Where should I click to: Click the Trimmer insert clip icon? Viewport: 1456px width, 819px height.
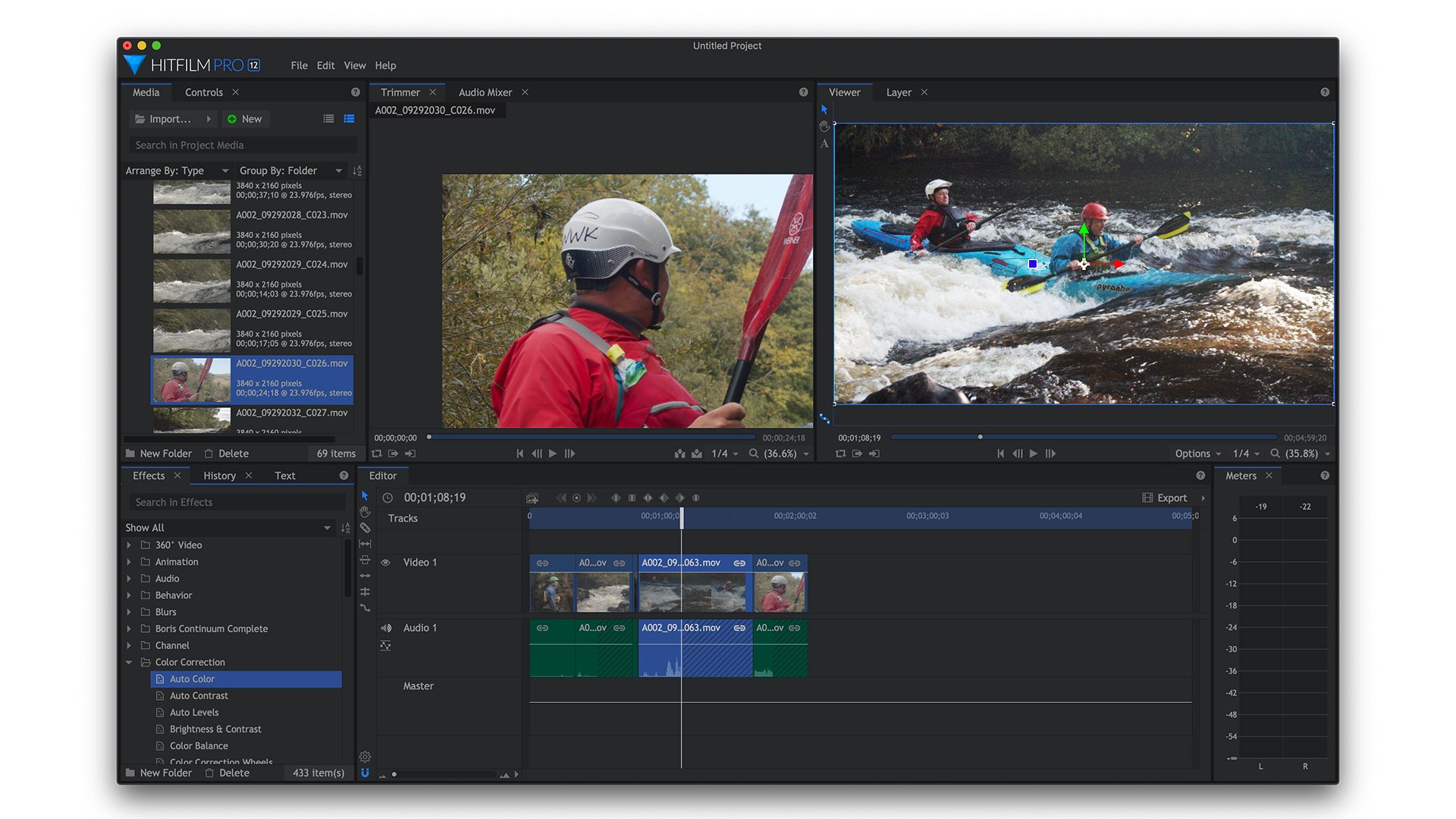point(679,453)
